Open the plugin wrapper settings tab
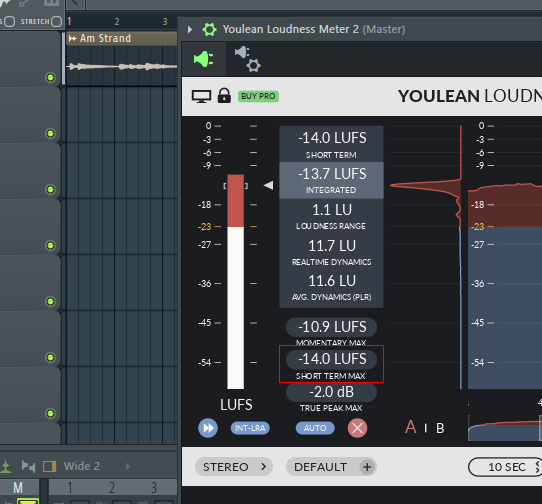 [248, 59]
